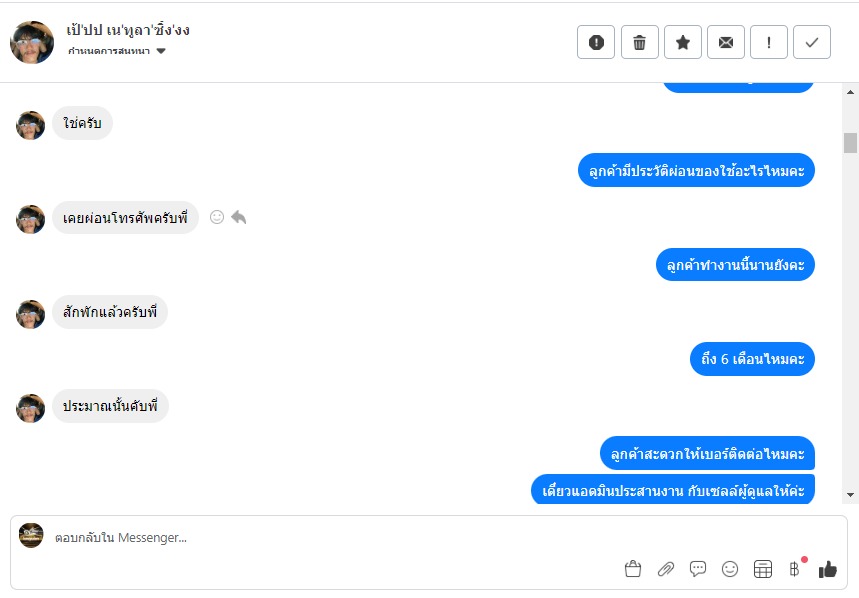The image size is (859, 598).
Task: Open the baht payment request icon
Action: coord(795,569)
